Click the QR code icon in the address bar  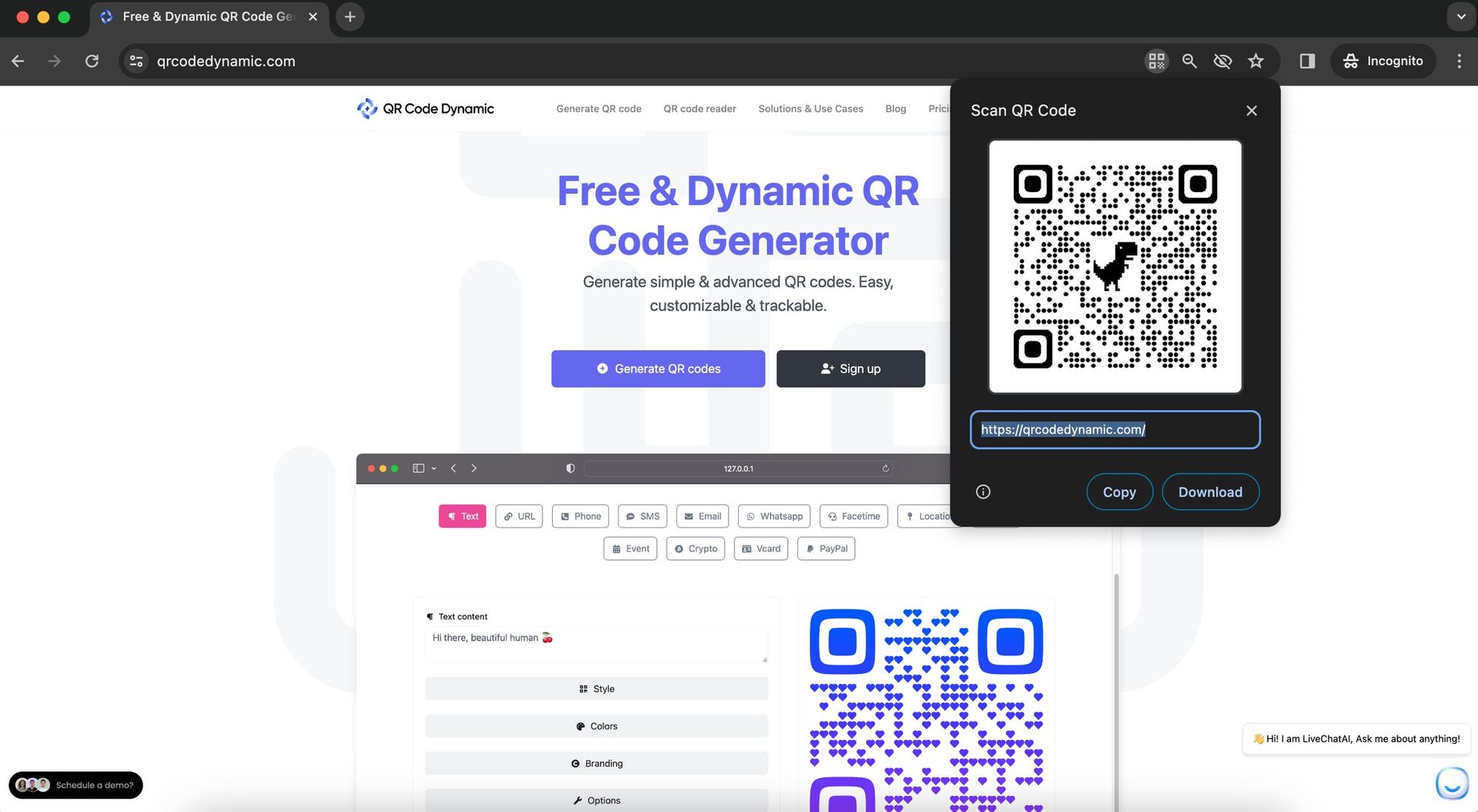click(1157, 61)
